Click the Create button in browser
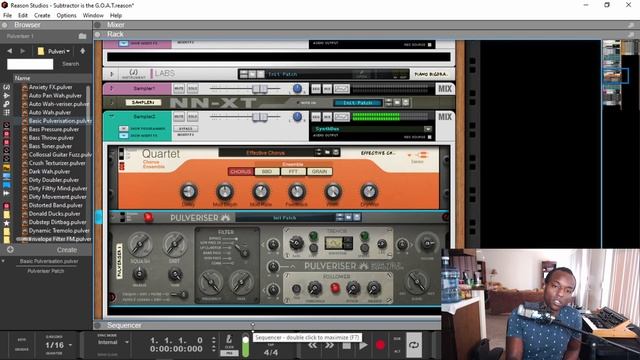This screenshot has width=640, height=360. point(67,250)
